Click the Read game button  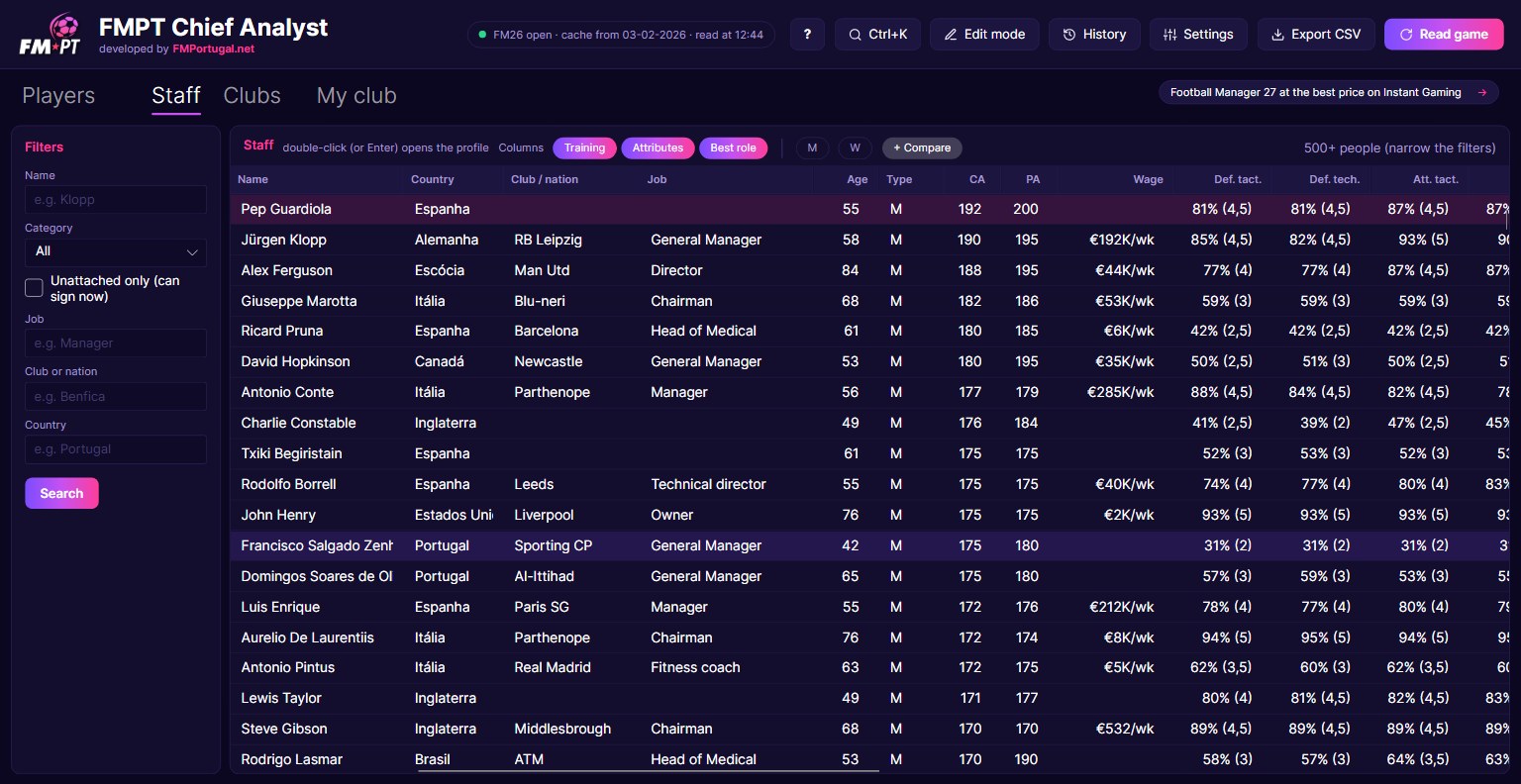click(x=1444, y=35)
